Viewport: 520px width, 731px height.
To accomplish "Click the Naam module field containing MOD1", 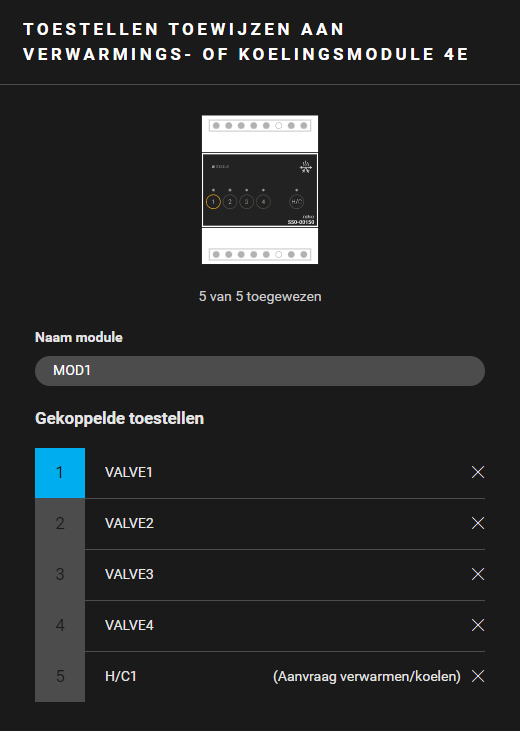I will pos(260,371).
